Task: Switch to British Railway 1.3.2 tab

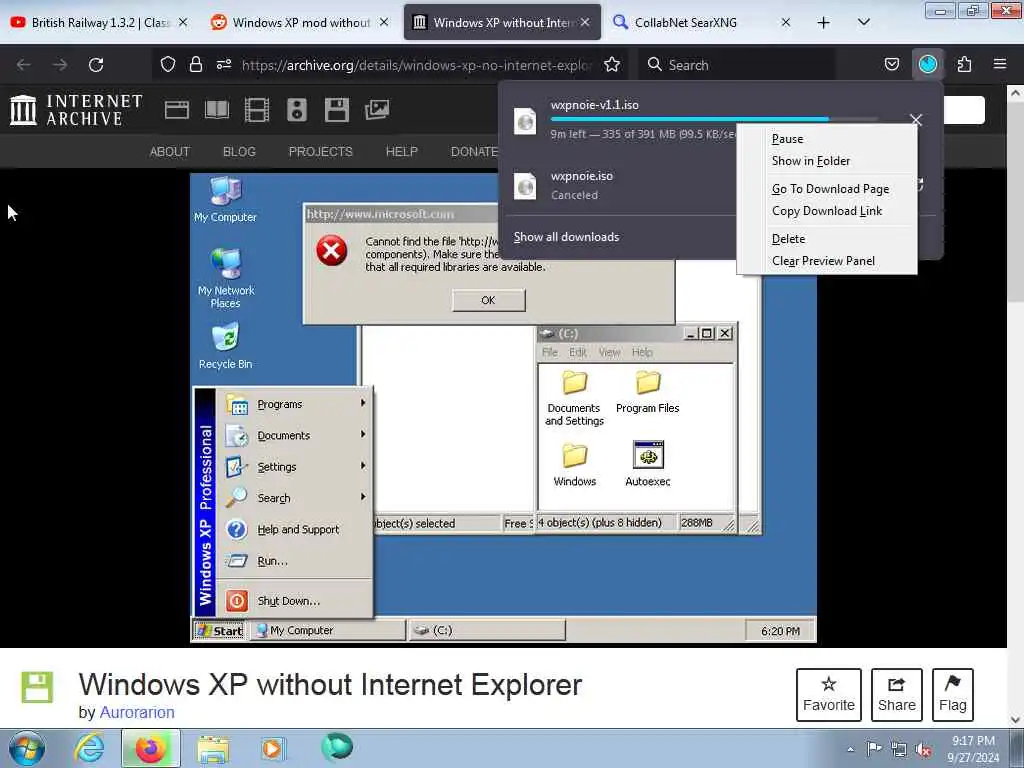Action: 101,23
